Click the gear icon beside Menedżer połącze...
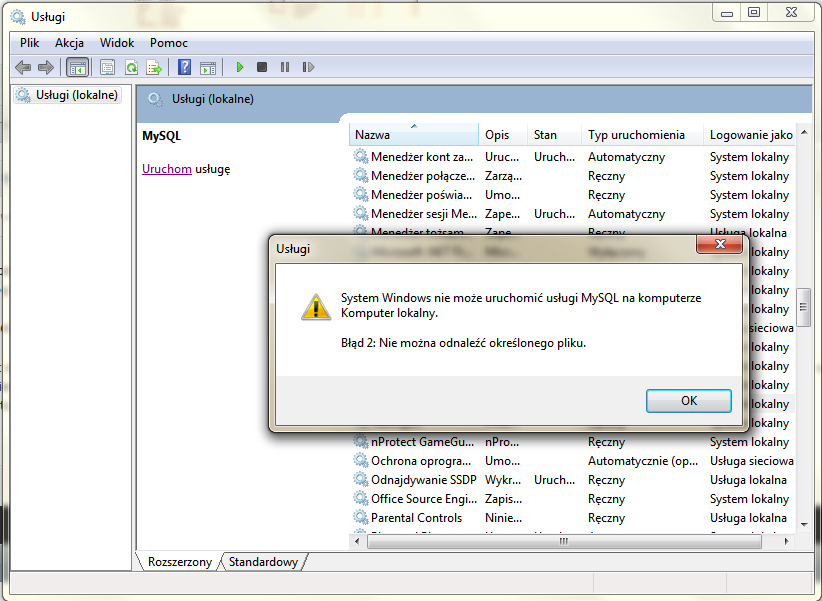Image resolution: width=822 pixels, height=601 pixels. pos(361,175)
